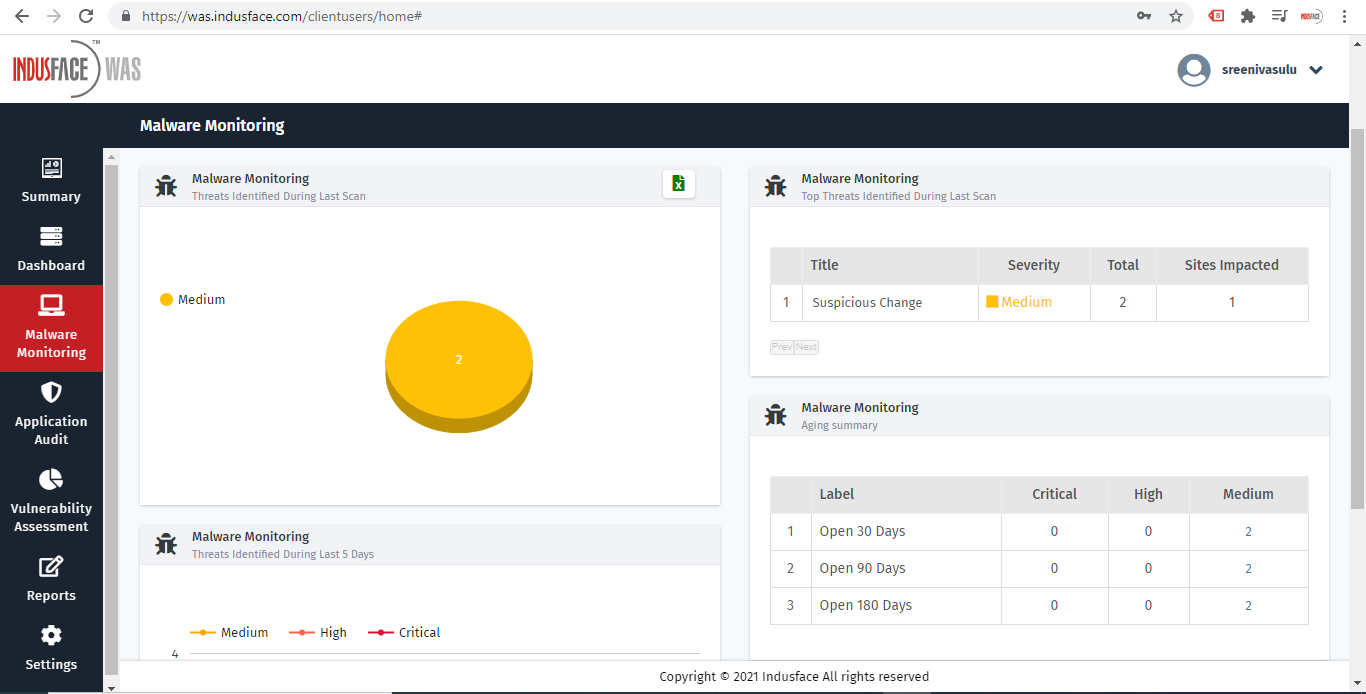Select Malware Monitoring in sidebar
1366x694 pixels.
51,328
